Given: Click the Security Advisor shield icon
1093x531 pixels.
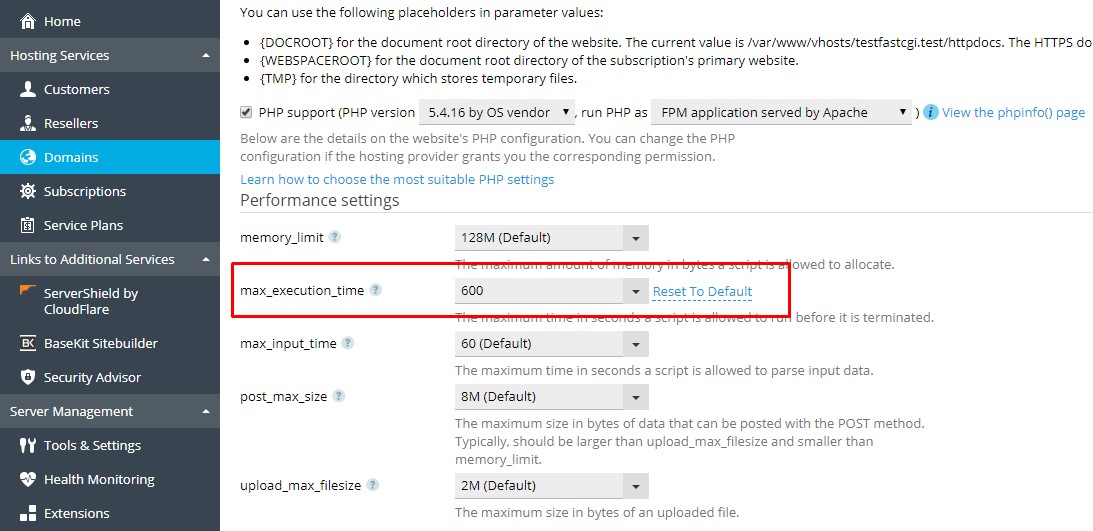Looking at the screenshot, I should click(27, 377).
